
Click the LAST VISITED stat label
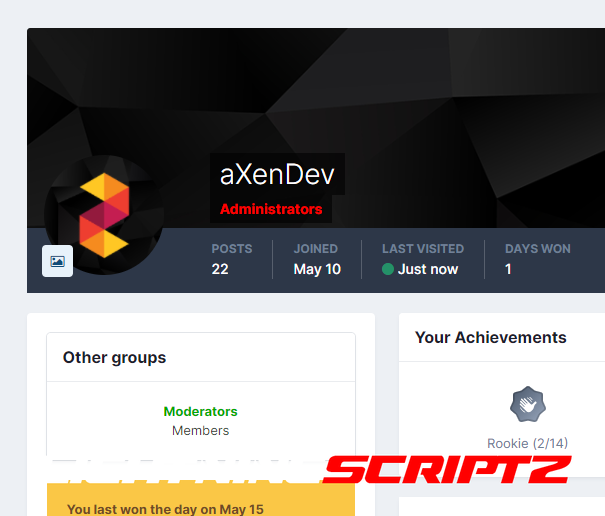423,248
